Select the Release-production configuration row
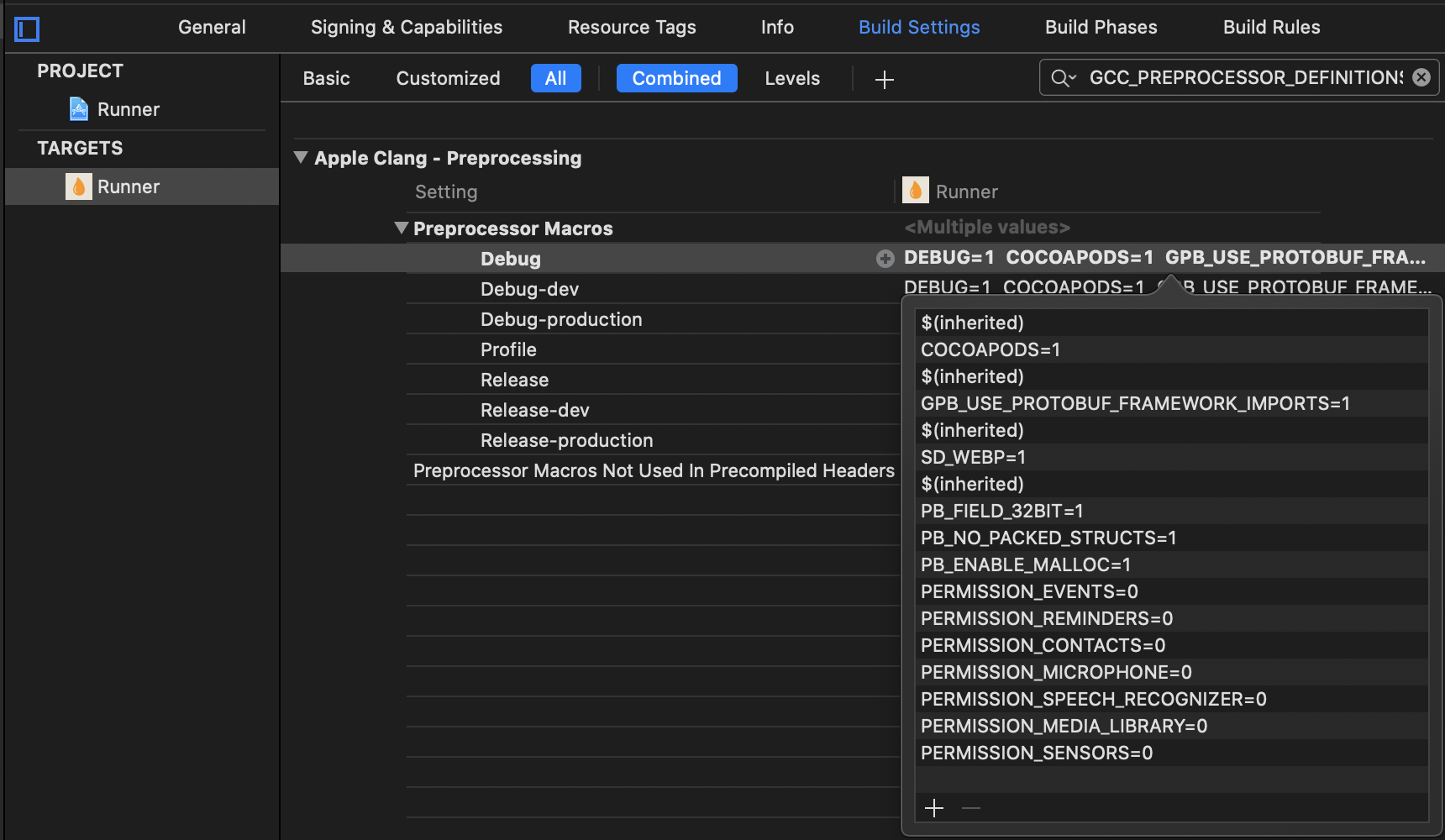Screen dimensions: 1445x840 566,439
